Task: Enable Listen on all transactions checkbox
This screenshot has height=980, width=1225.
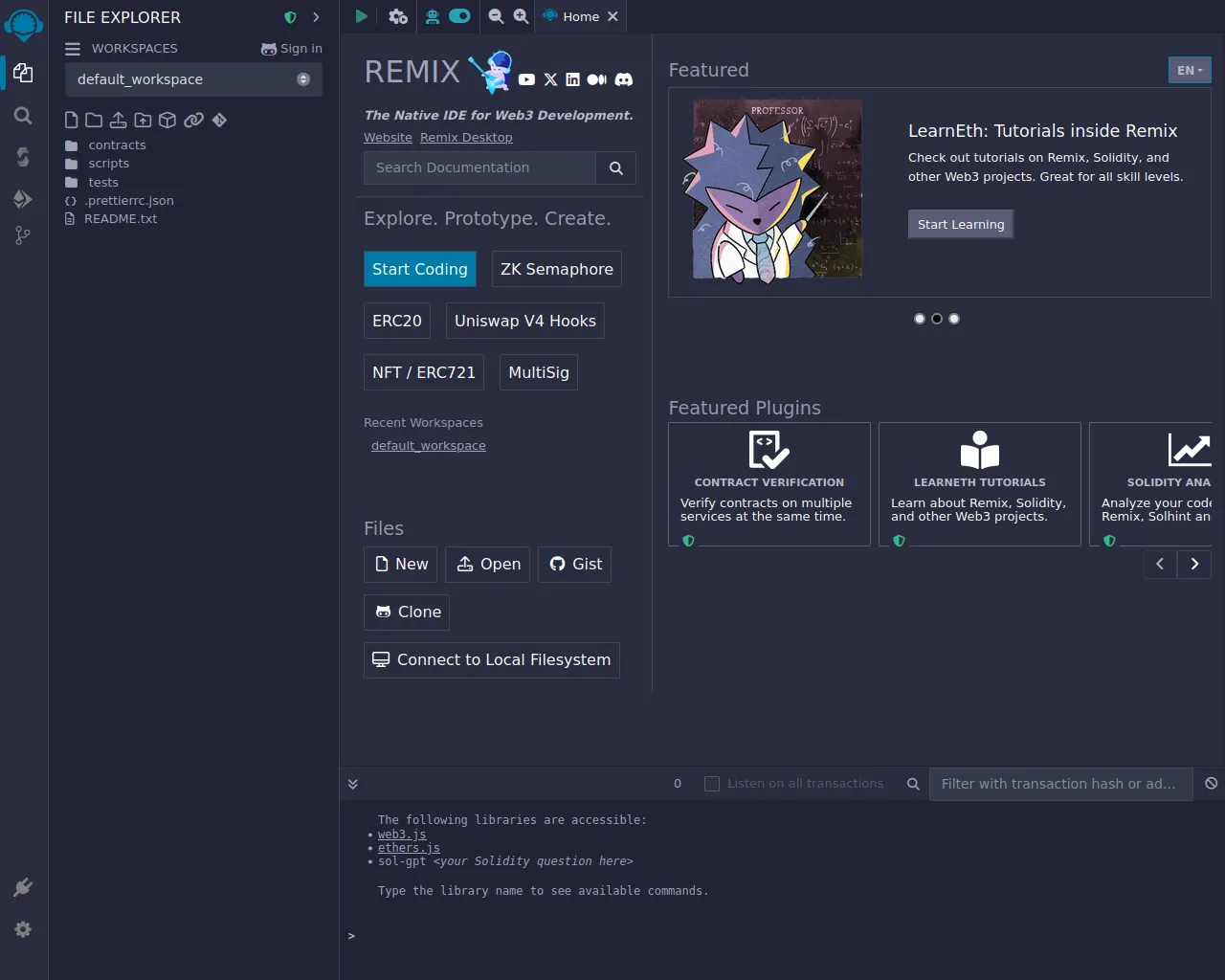Action: [712, 784]
